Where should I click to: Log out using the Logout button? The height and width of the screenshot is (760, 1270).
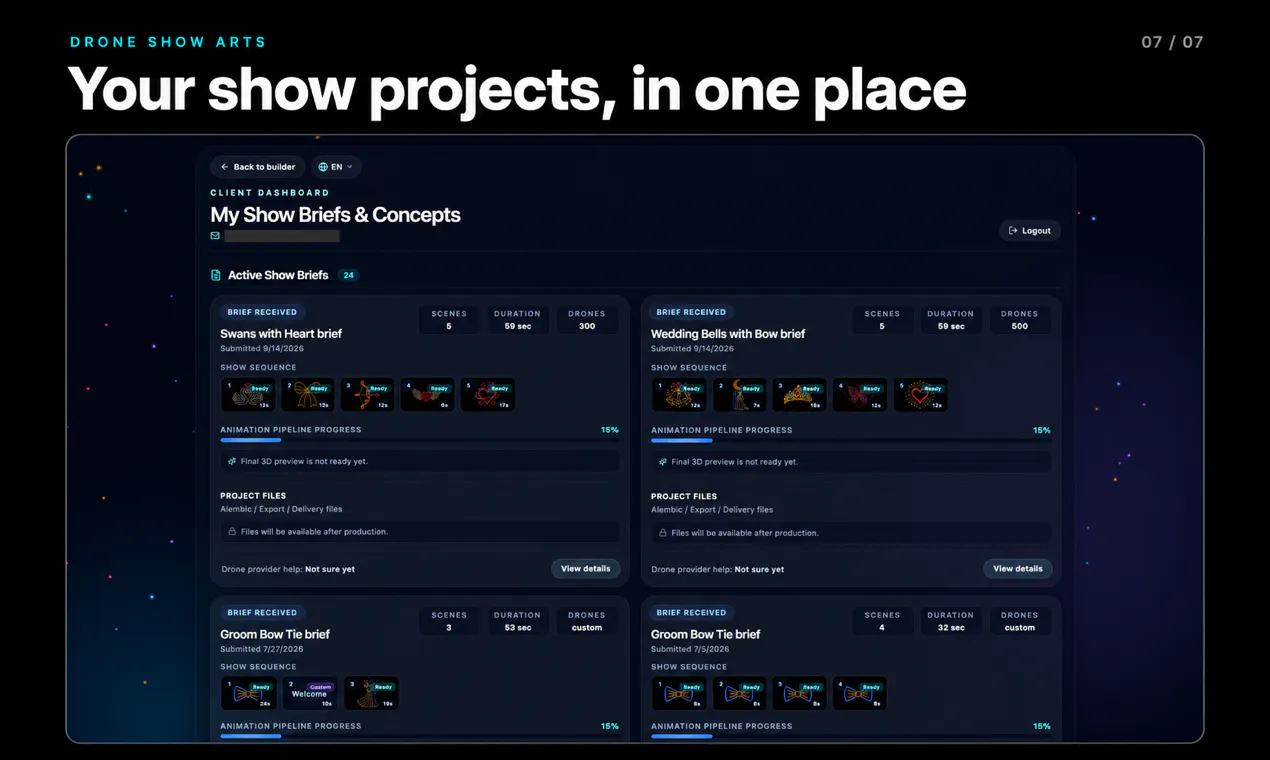click(1030, 231)
